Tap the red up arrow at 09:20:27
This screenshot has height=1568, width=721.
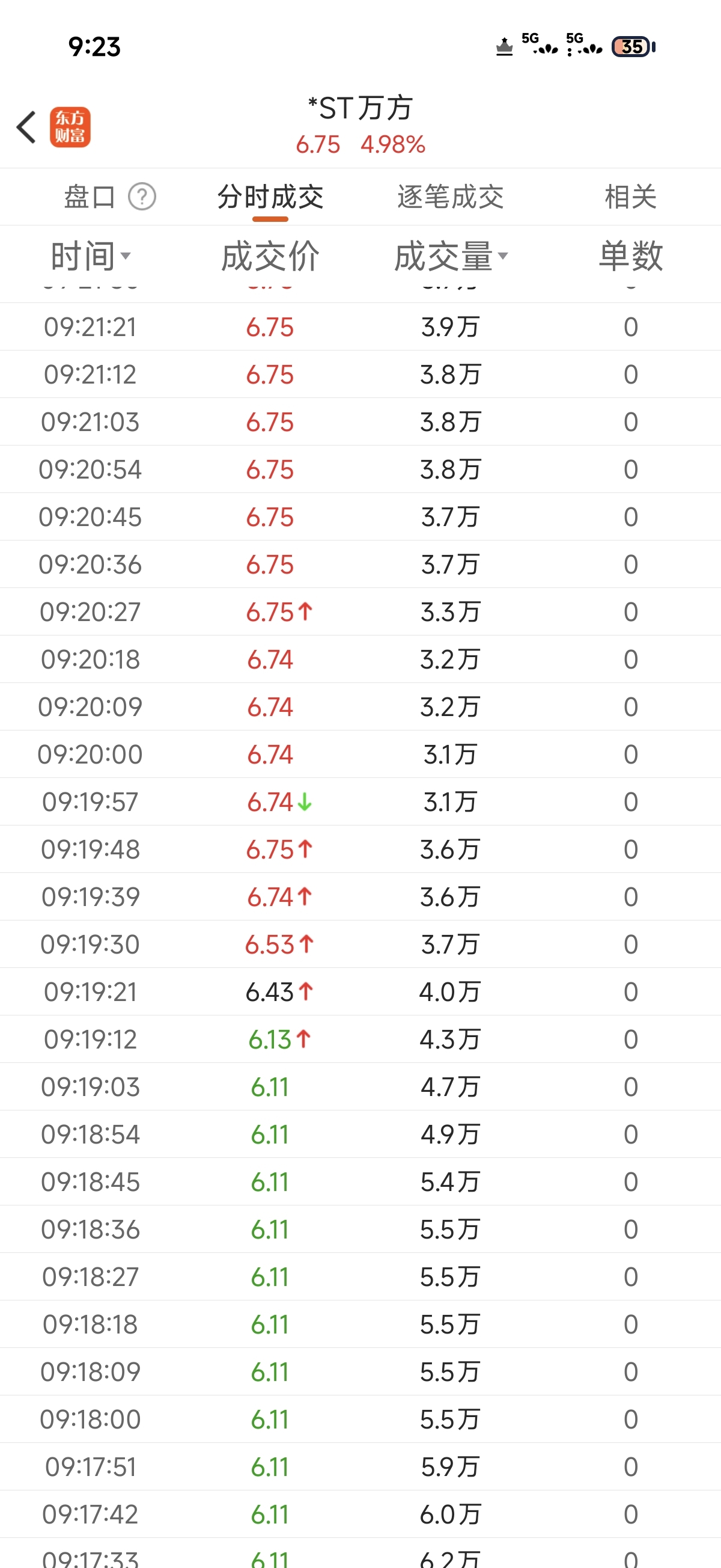[305, 611]
